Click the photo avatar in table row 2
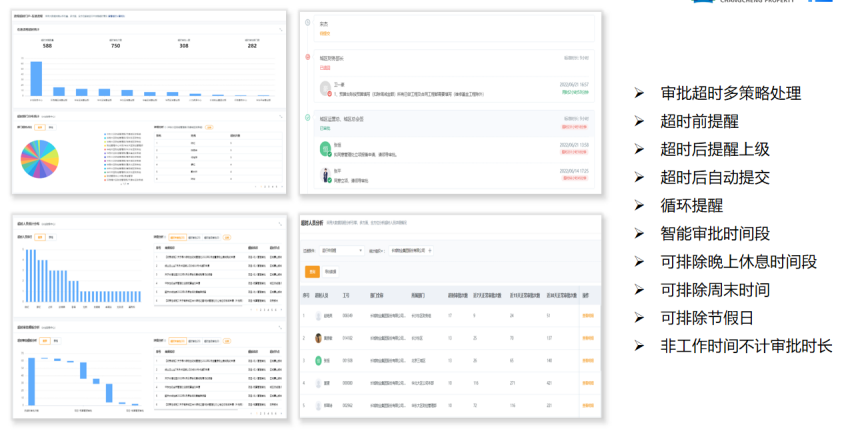Viewport: 844px width, 437px height. click(318, 338)
